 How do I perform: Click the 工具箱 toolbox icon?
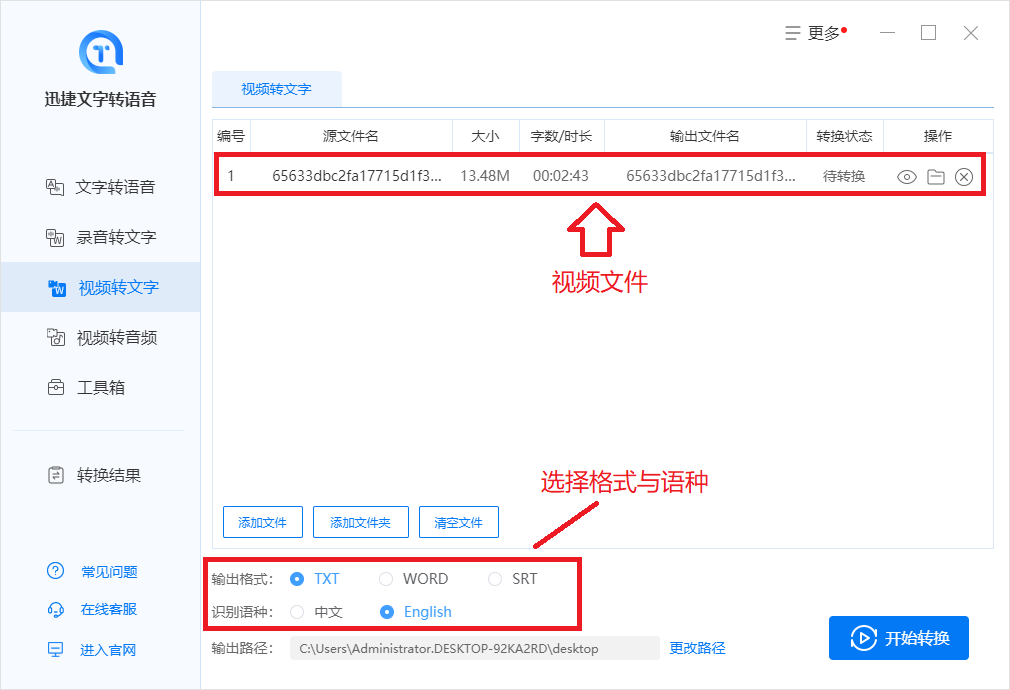point(56,388)
